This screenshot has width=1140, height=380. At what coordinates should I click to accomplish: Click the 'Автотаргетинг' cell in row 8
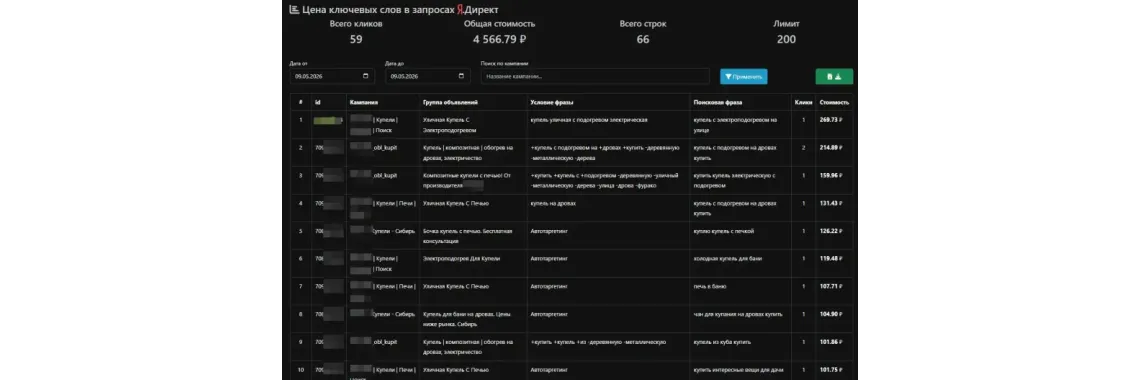click(x=549, y=314)
